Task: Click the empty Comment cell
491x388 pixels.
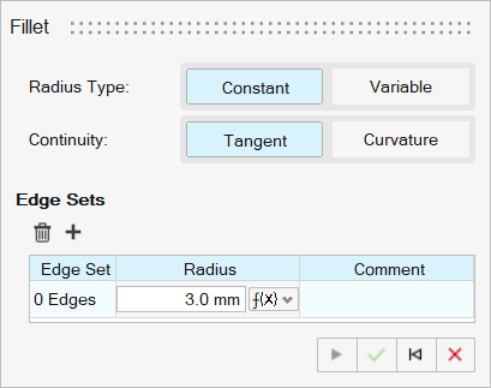Action: coord(387,299)
